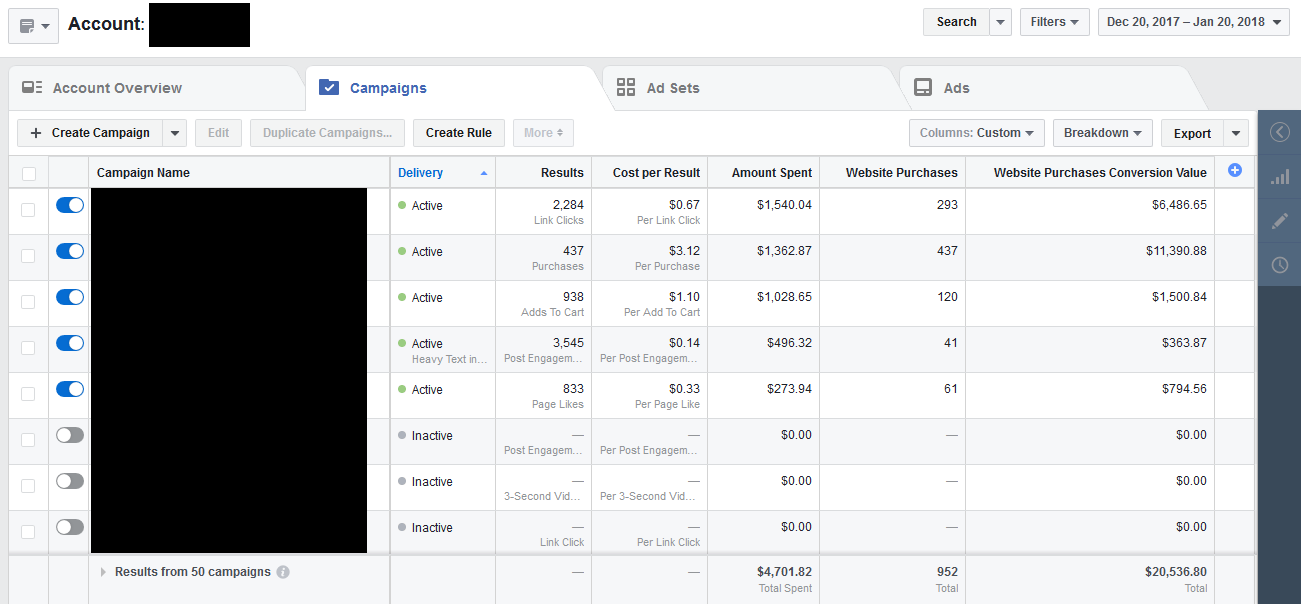The height and width of the screenshot is (604, 1301).
Task: Turn off the first active campaign toggle
Action: pyautogui.click(x=70, y=205)
